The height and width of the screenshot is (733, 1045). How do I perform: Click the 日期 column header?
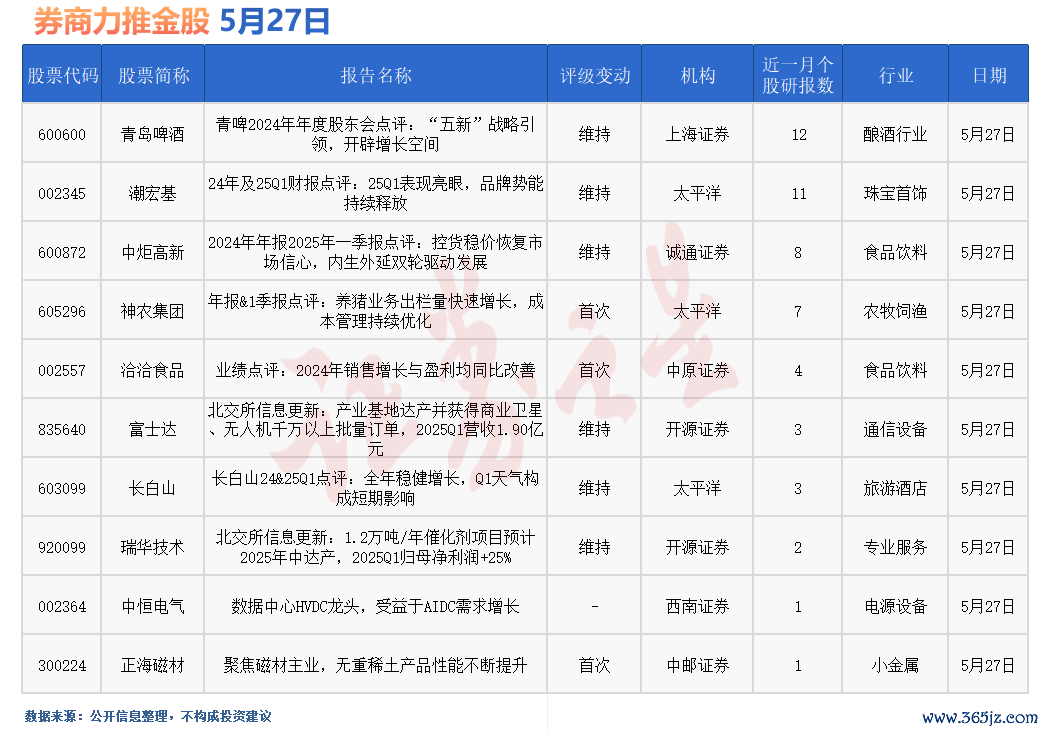(988, 75)
